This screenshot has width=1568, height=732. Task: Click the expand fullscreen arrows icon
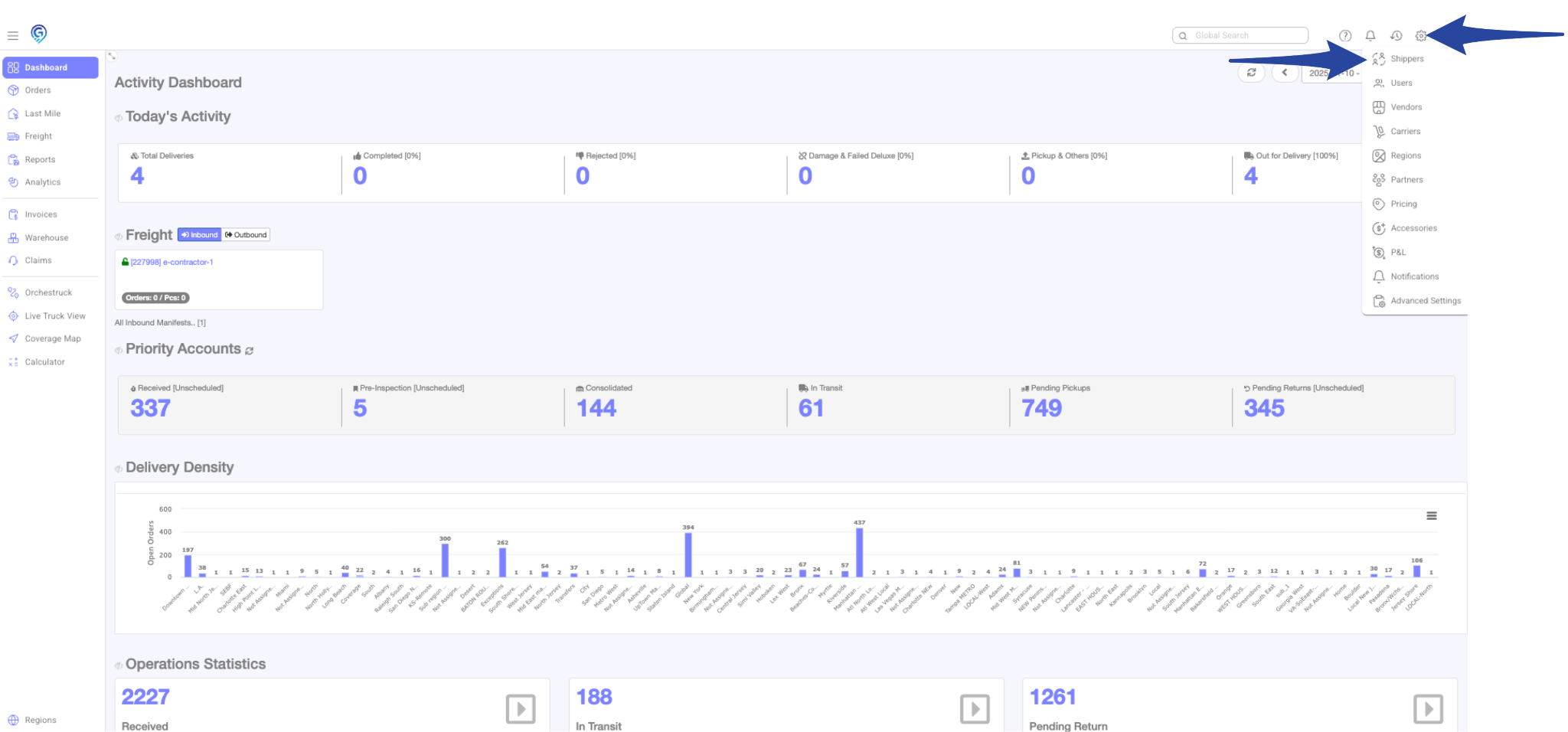[112, 56]
